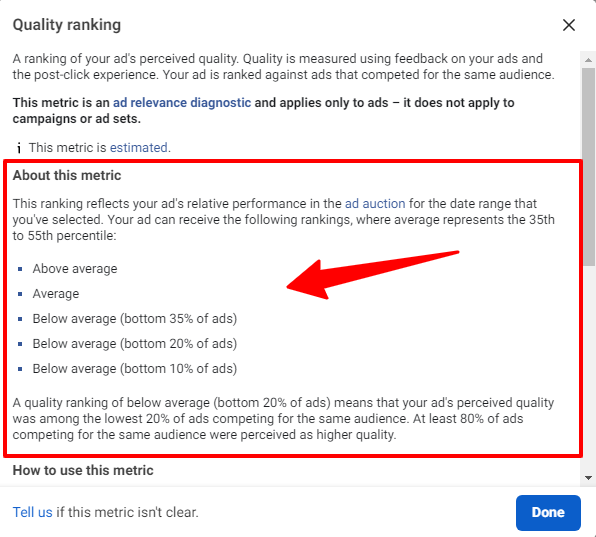Click the 'About this metric' heading
The width and height of the screenshot is (596, 537).
[x=67, y=175]
